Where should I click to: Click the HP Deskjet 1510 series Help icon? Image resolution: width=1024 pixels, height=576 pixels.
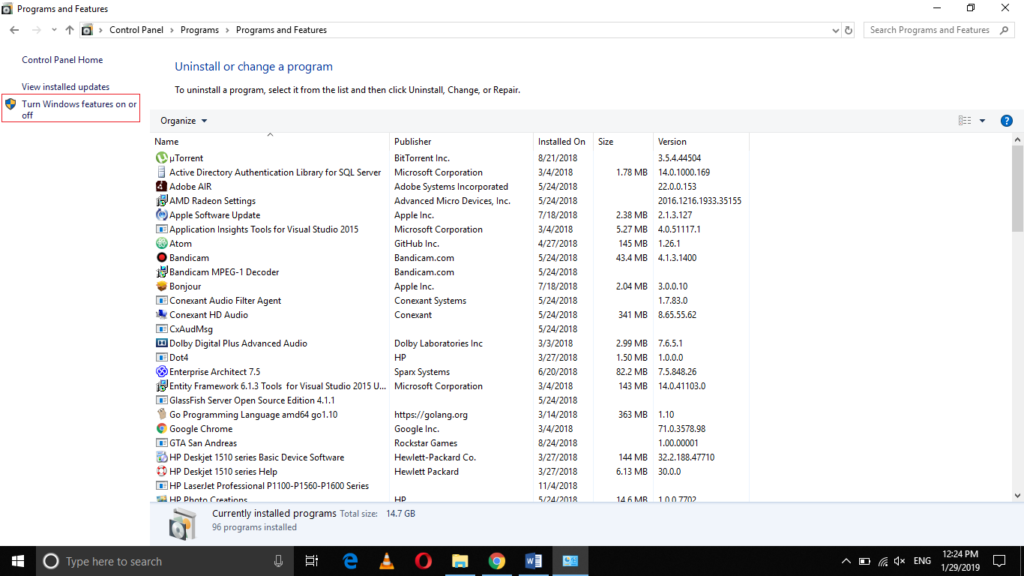click(161, 472)
